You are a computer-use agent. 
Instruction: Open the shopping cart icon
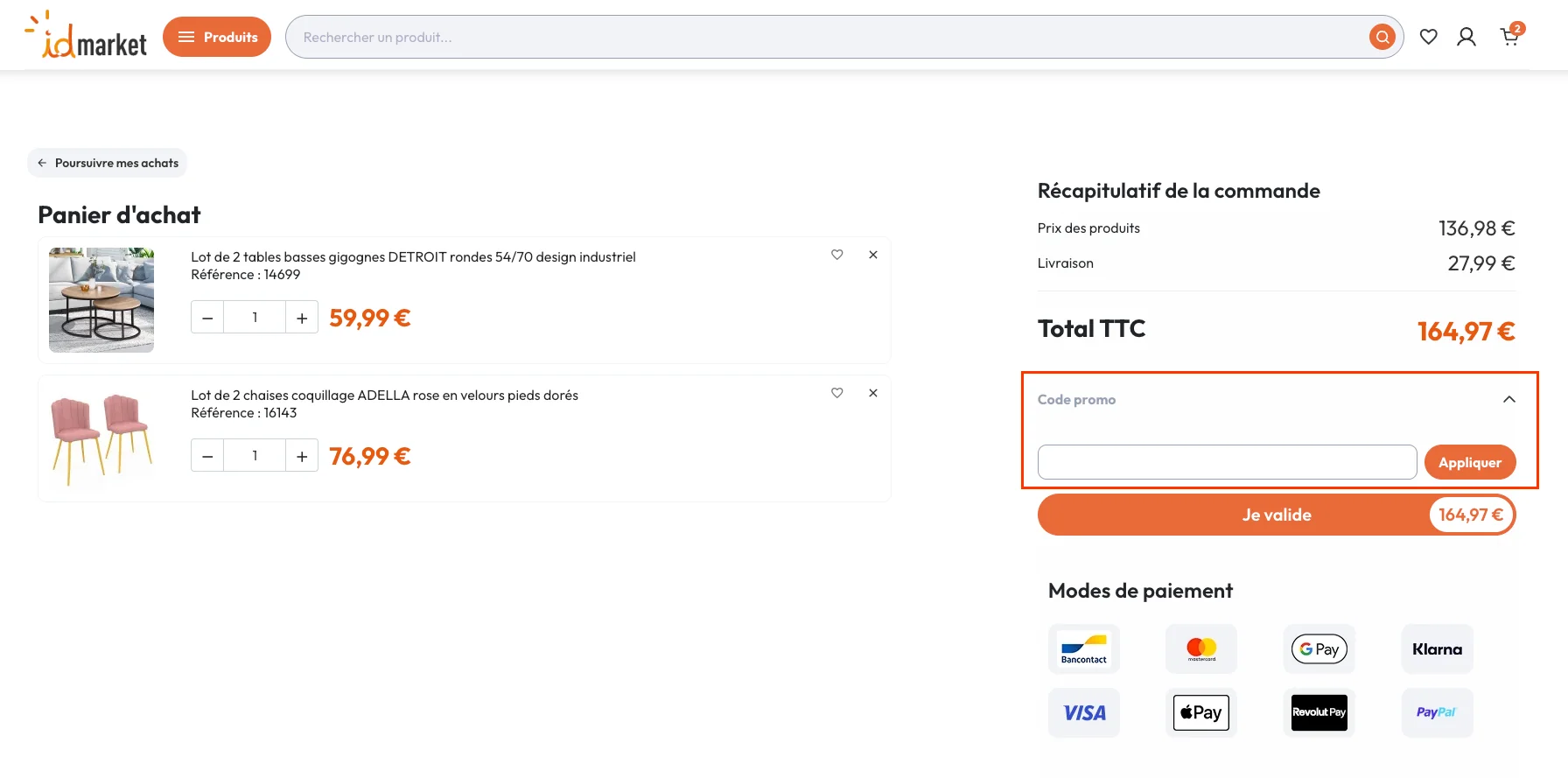pos(1510,36)
